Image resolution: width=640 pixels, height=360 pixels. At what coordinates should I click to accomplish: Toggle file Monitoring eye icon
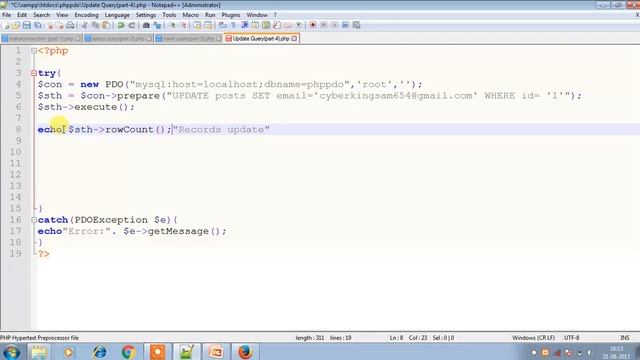[x=299, y=25]
